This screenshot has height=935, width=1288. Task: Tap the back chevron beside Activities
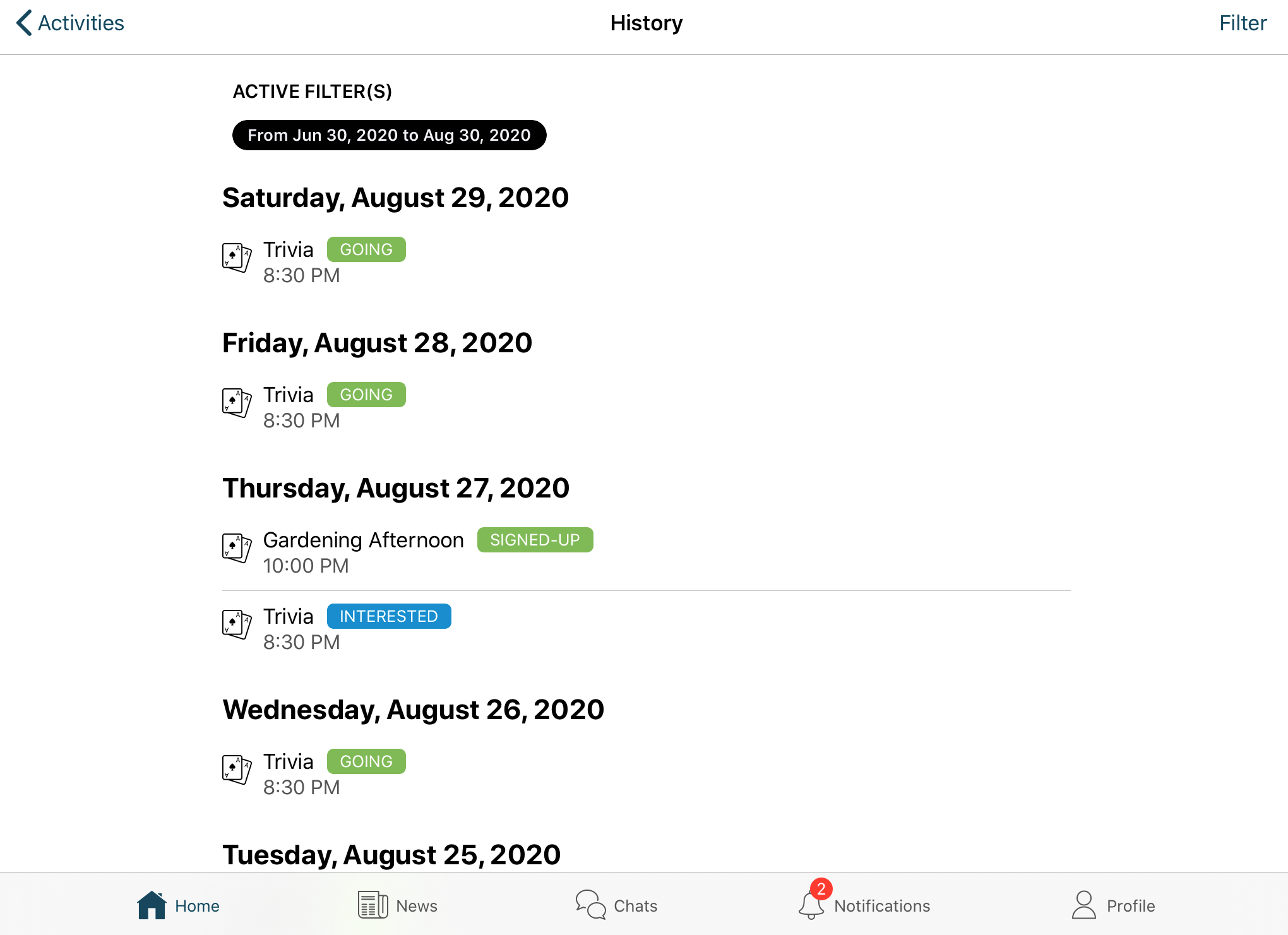click(x=23, y=23)
